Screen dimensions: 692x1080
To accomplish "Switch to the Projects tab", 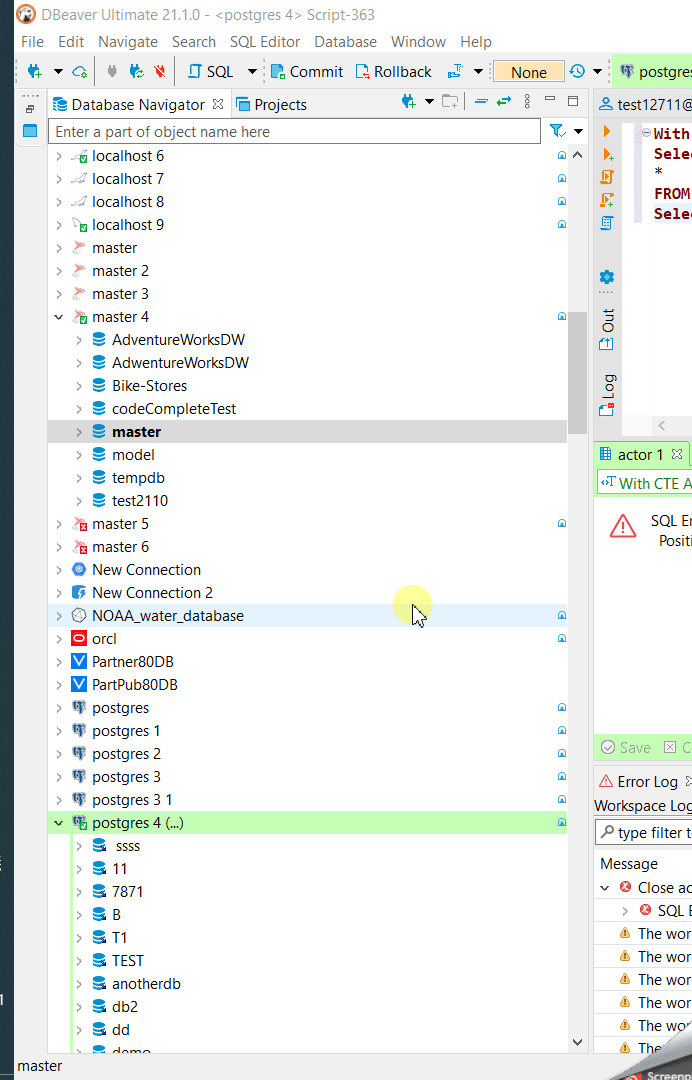I will point(271,104).
